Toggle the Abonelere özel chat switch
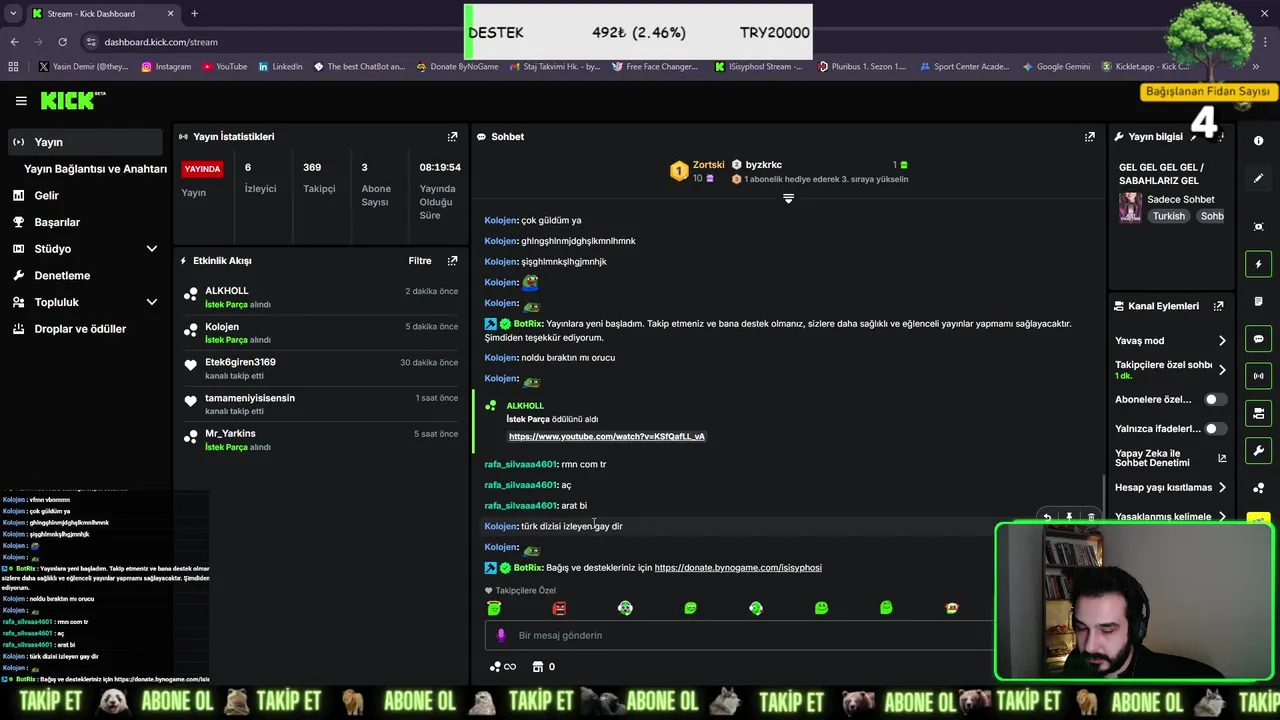Screen dimensions: 1280x720 click(x=1215, y=399)
